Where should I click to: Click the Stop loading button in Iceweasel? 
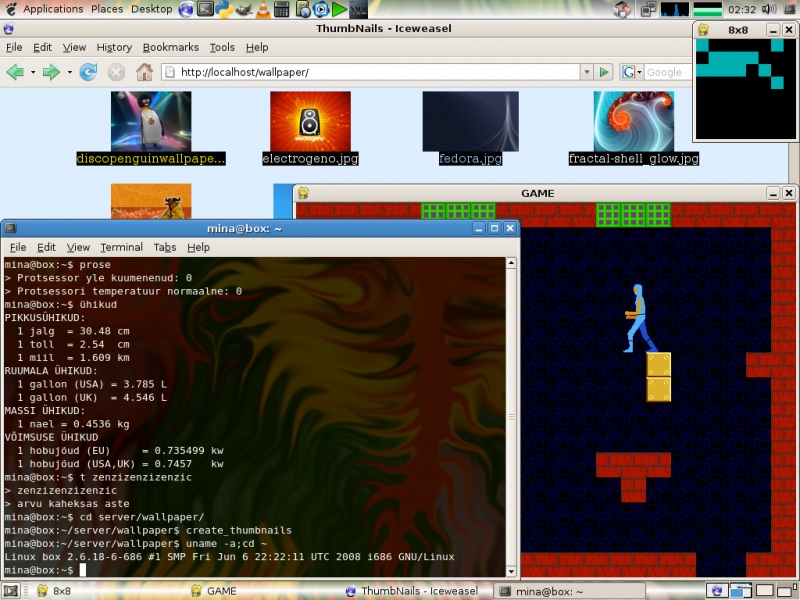coord(116,72)
